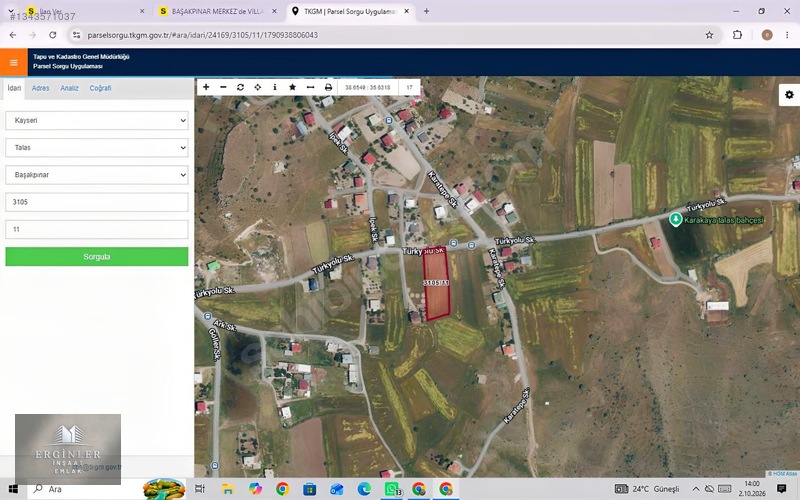Screen dimensions: 800x500
Task: Click the refresh map toolbar icon
Action: 240,87
